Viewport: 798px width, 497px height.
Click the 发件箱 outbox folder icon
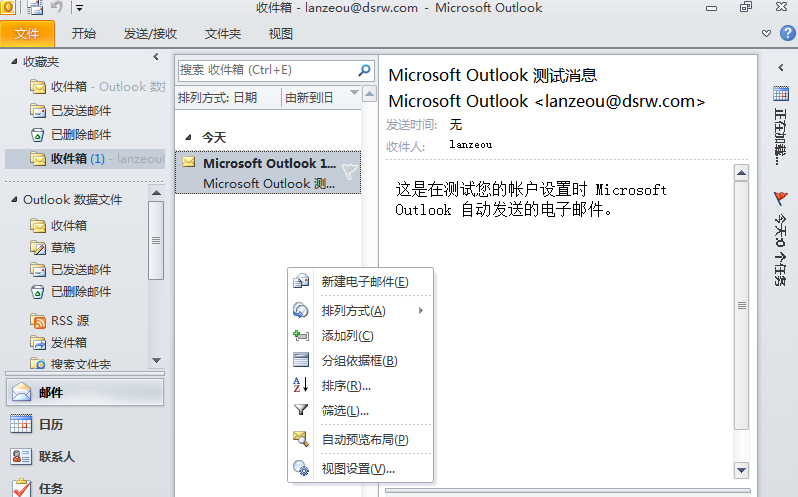[x=38, y=342]
